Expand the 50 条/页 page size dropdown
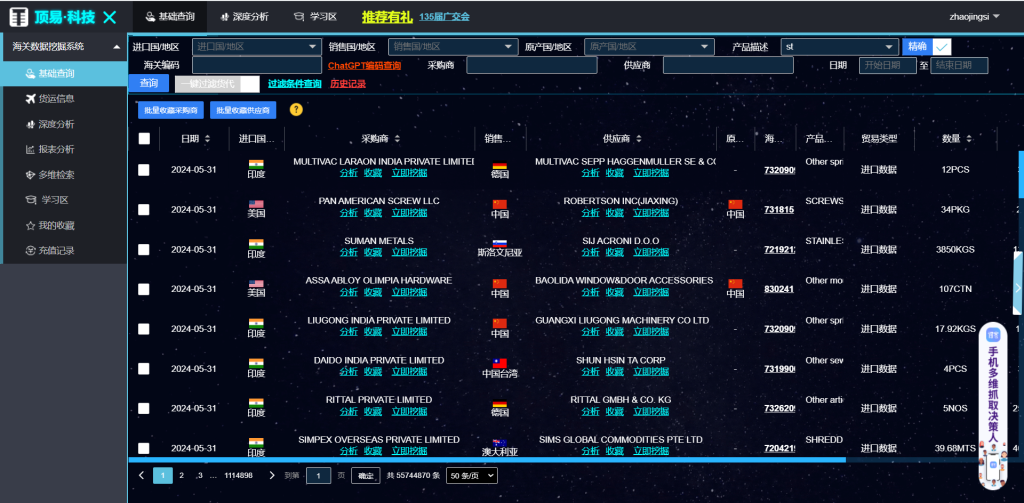This screenshot has width=1024, height=503. [470, 476]
